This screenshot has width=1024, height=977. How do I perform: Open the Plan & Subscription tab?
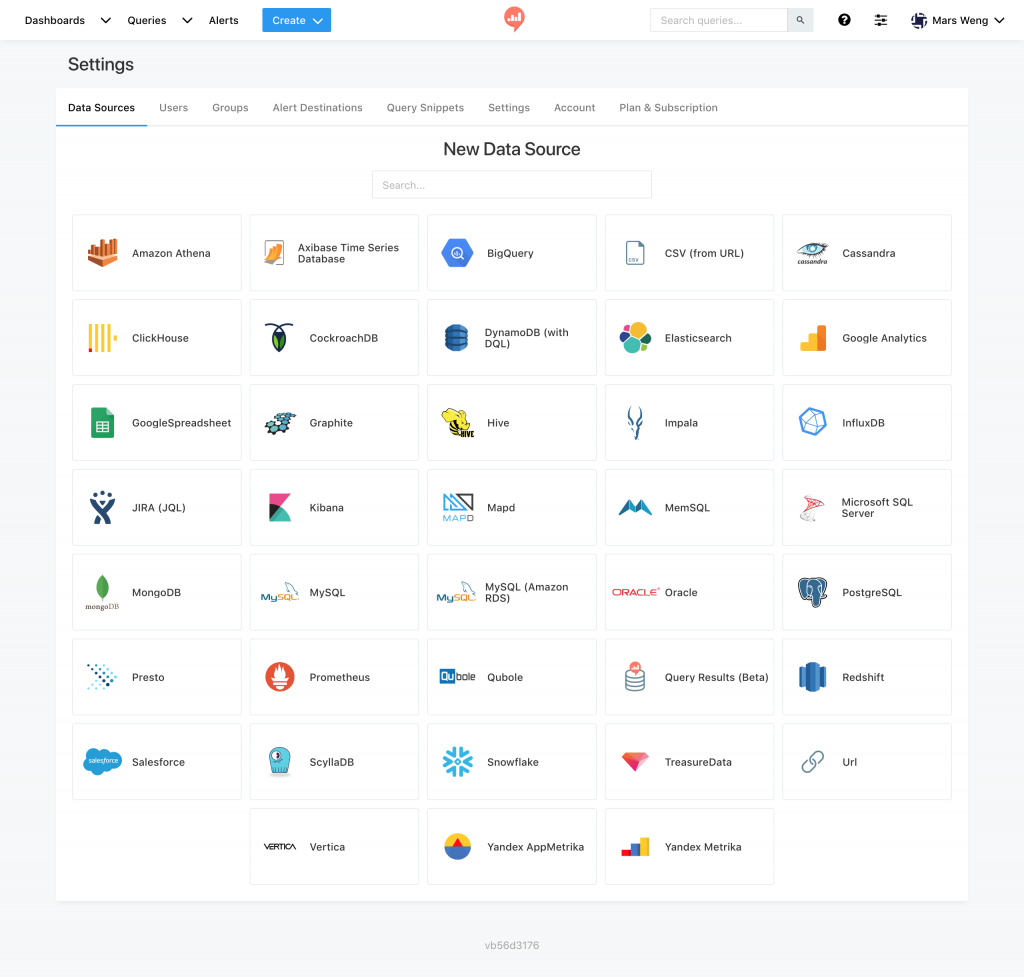(x=668, y=108)
